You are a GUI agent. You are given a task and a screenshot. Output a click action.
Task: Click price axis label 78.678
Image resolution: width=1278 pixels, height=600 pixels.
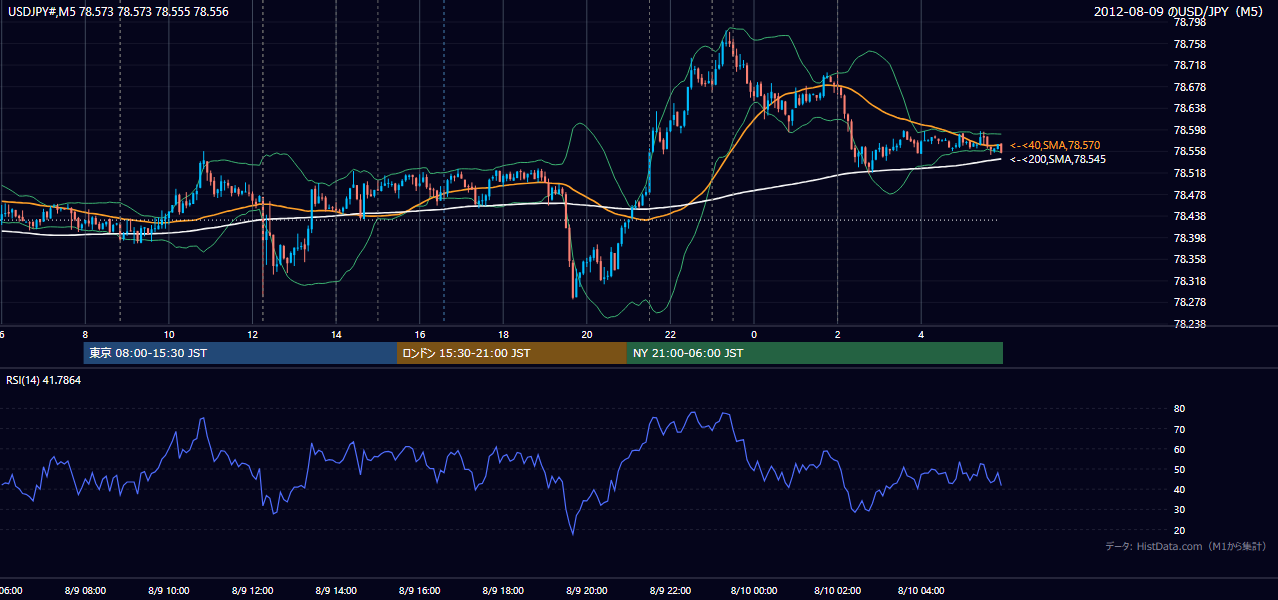click(x=1190, y=87)
